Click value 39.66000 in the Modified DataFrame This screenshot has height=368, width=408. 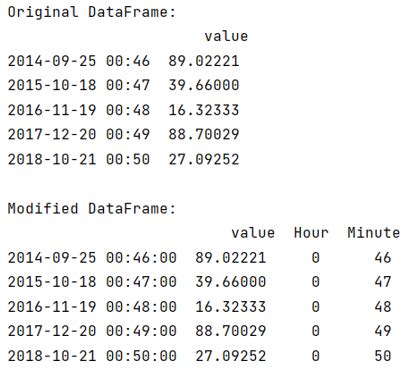(231, 282)
